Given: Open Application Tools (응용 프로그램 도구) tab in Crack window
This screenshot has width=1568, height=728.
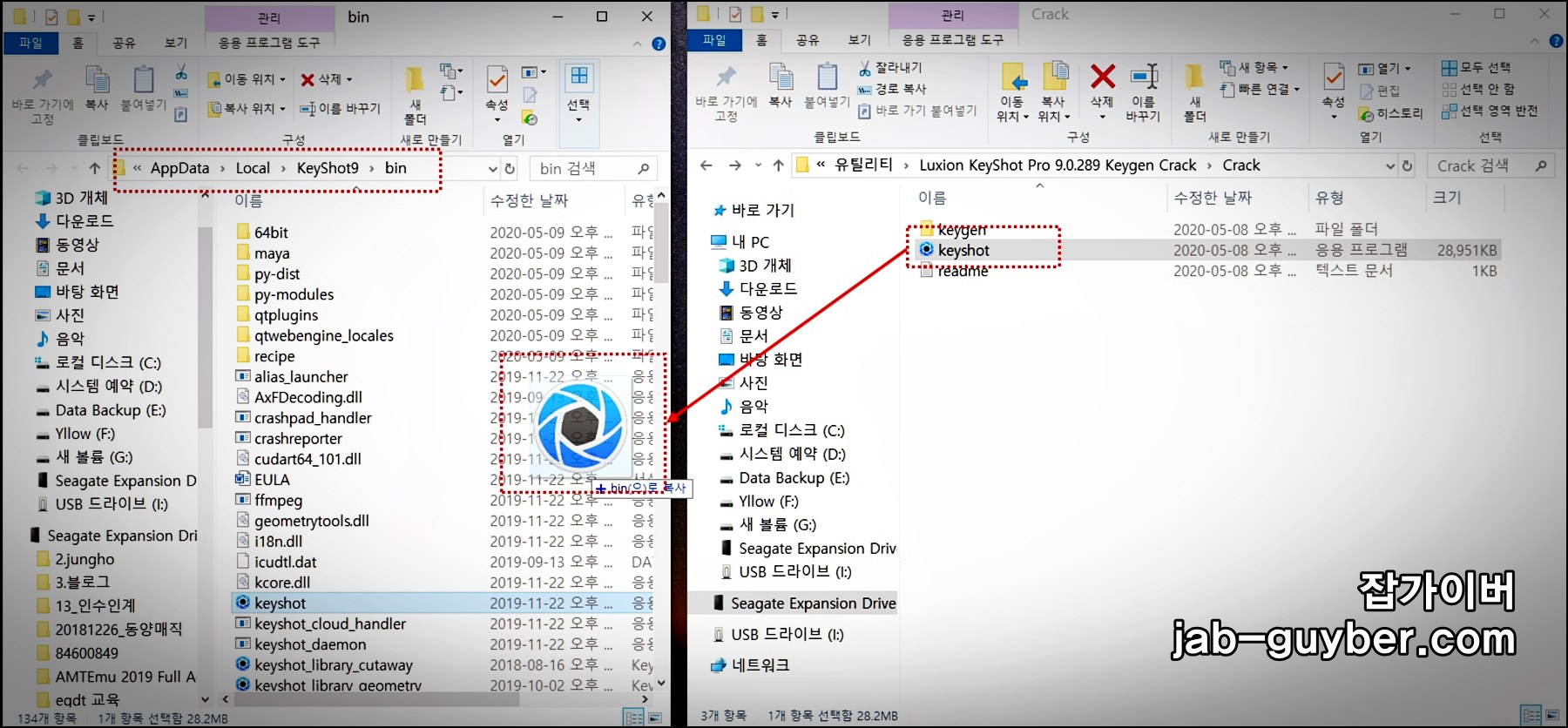Looking at the screenshot, I should tap(953, 40).
